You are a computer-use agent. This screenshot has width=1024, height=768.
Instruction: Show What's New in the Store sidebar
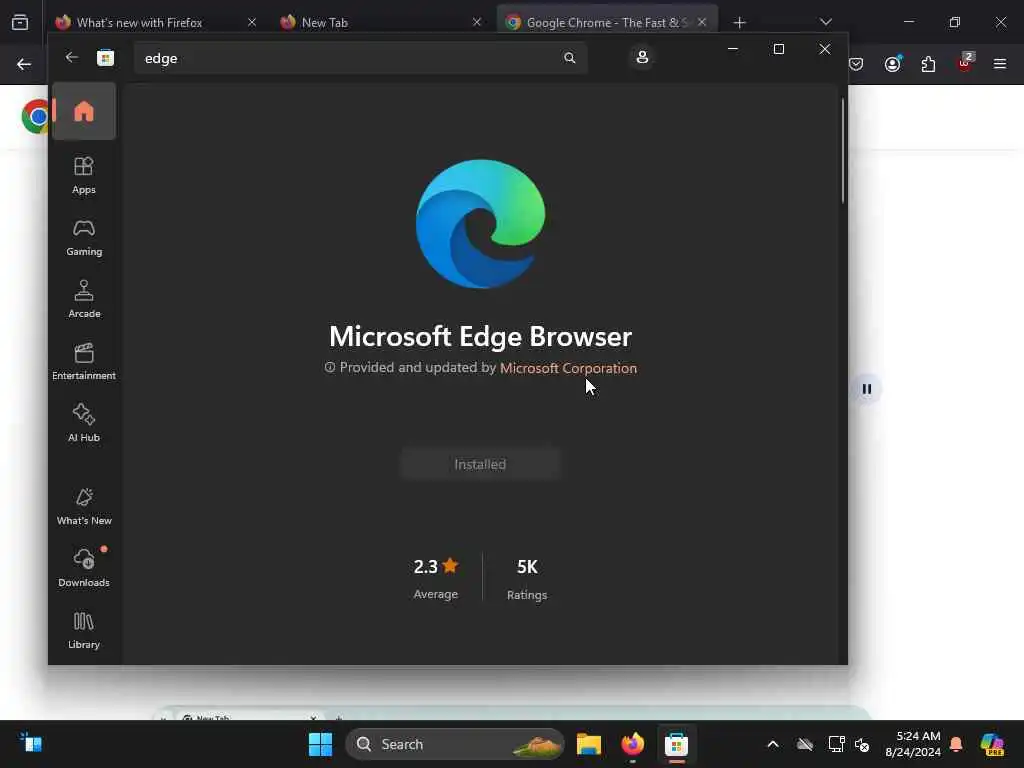[84, 506]
